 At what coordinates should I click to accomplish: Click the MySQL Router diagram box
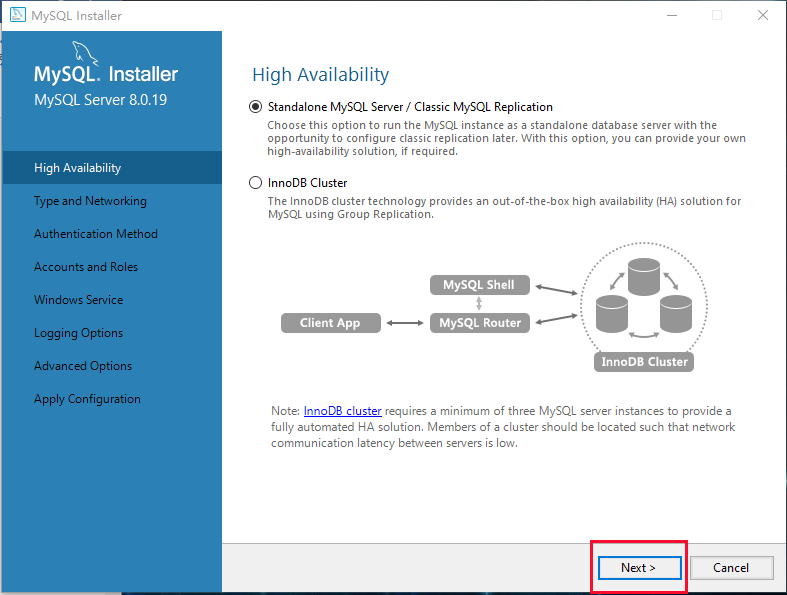(x=480, y=323)
